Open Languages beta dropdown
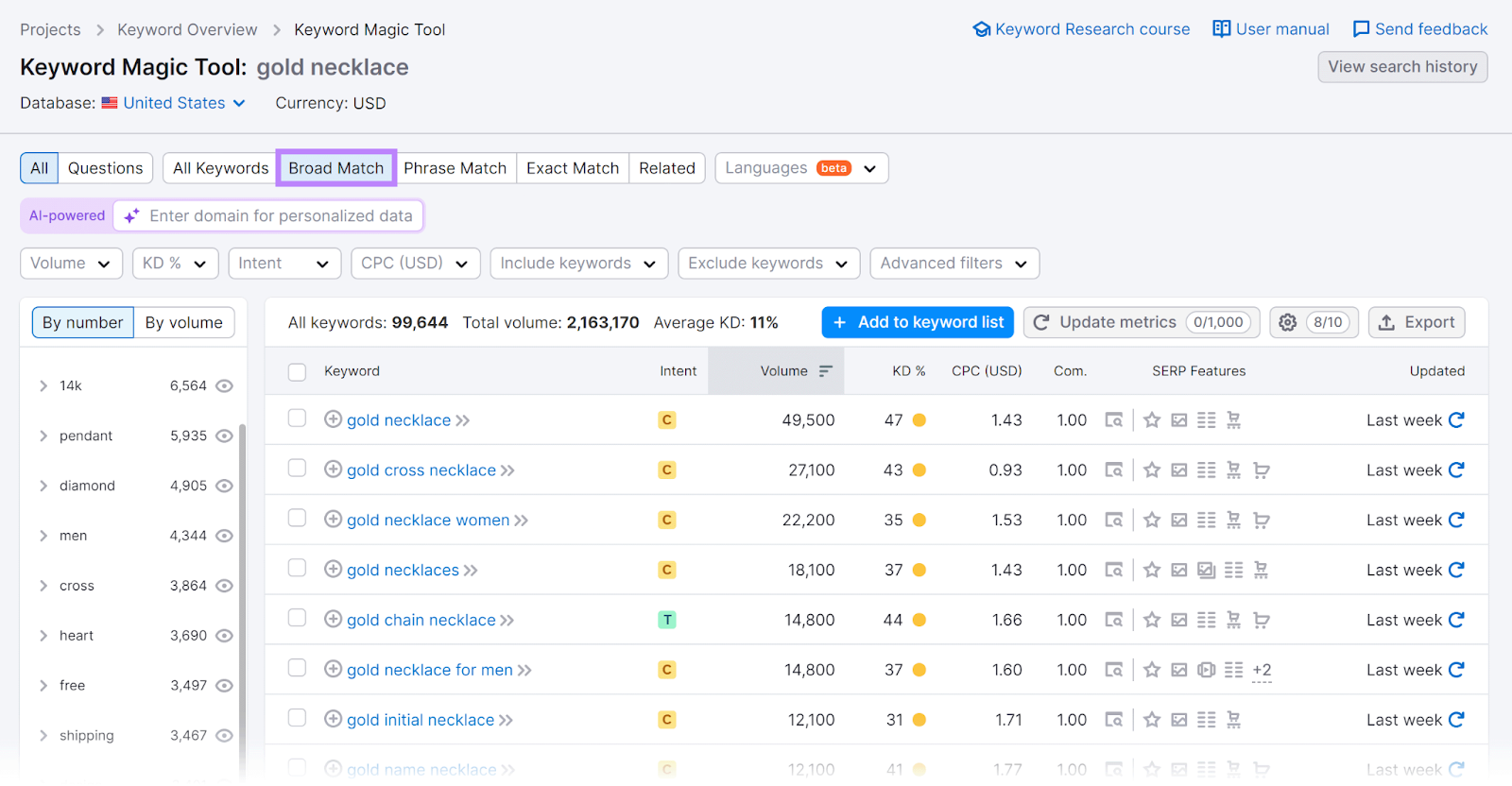1512x786 pixels. click(x=801, y=168)
